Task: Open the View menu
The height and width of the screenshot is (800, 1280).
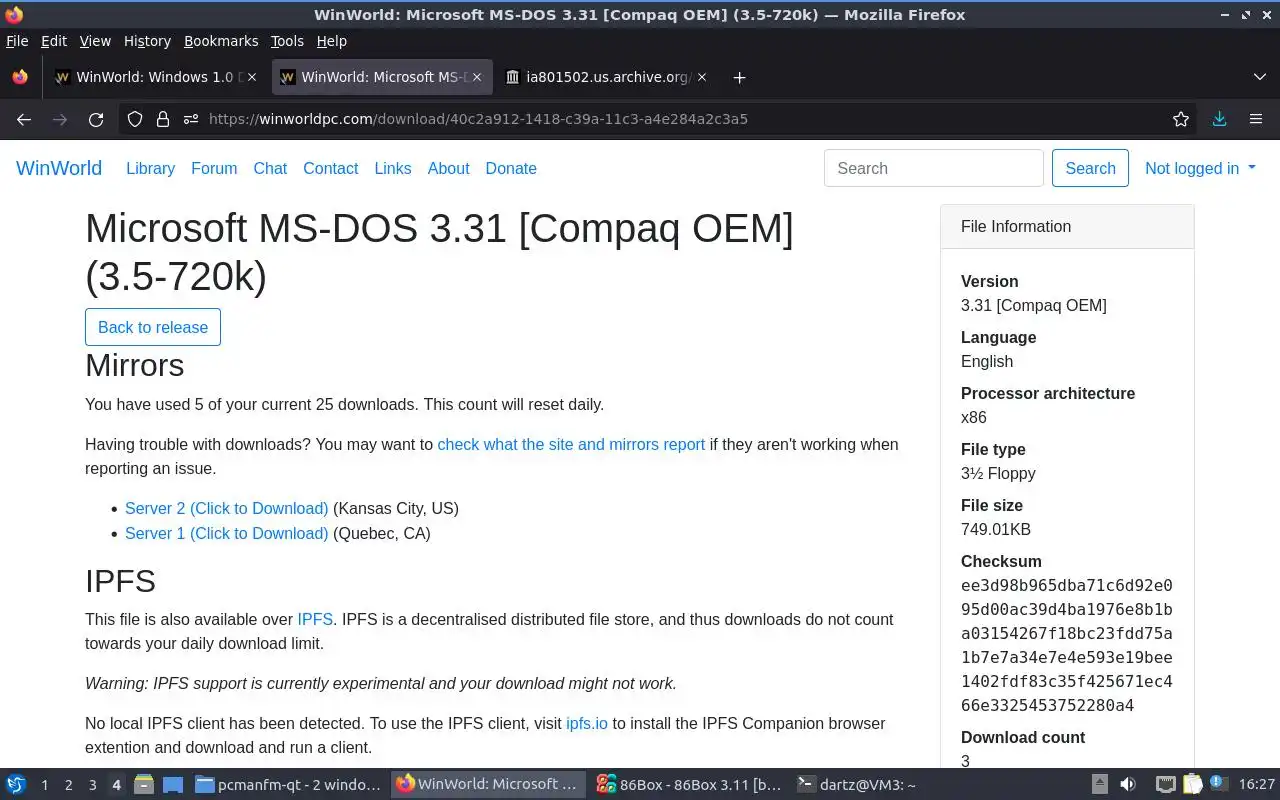Action: (x=95, y=41)
